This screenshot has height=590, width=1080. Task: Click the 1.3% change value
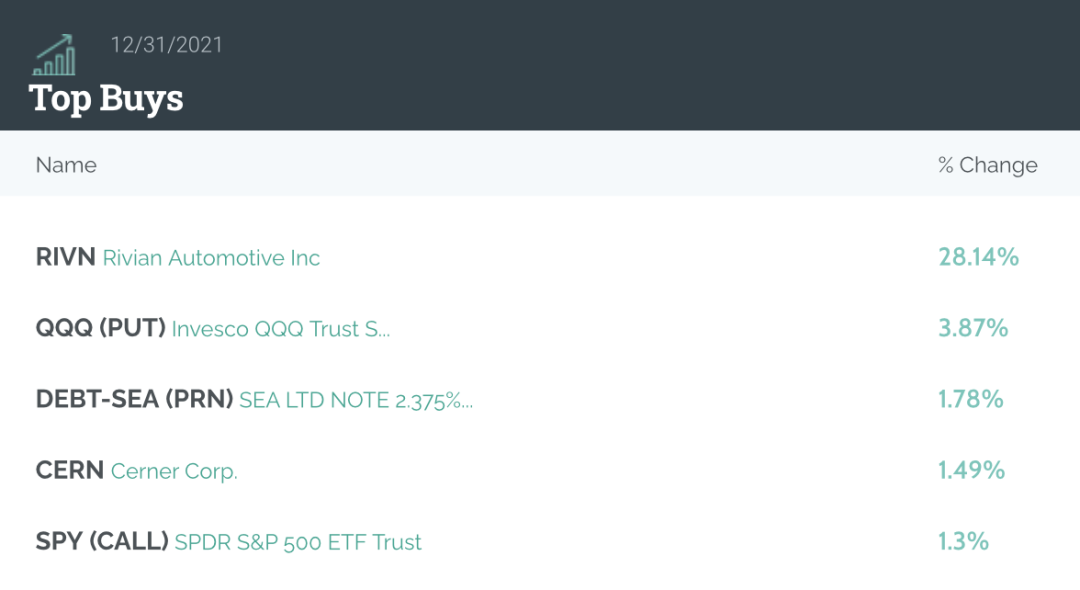[963, 541]
